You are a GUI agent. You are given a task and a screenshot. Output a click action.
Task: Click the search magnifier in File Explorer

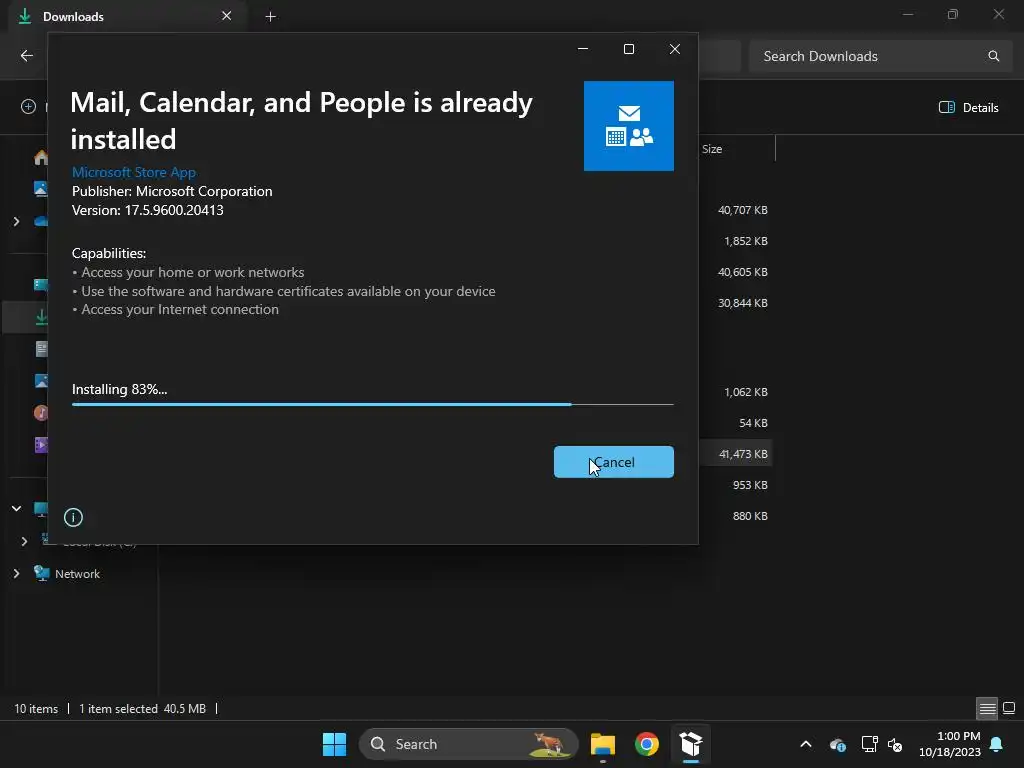point(993,56)
